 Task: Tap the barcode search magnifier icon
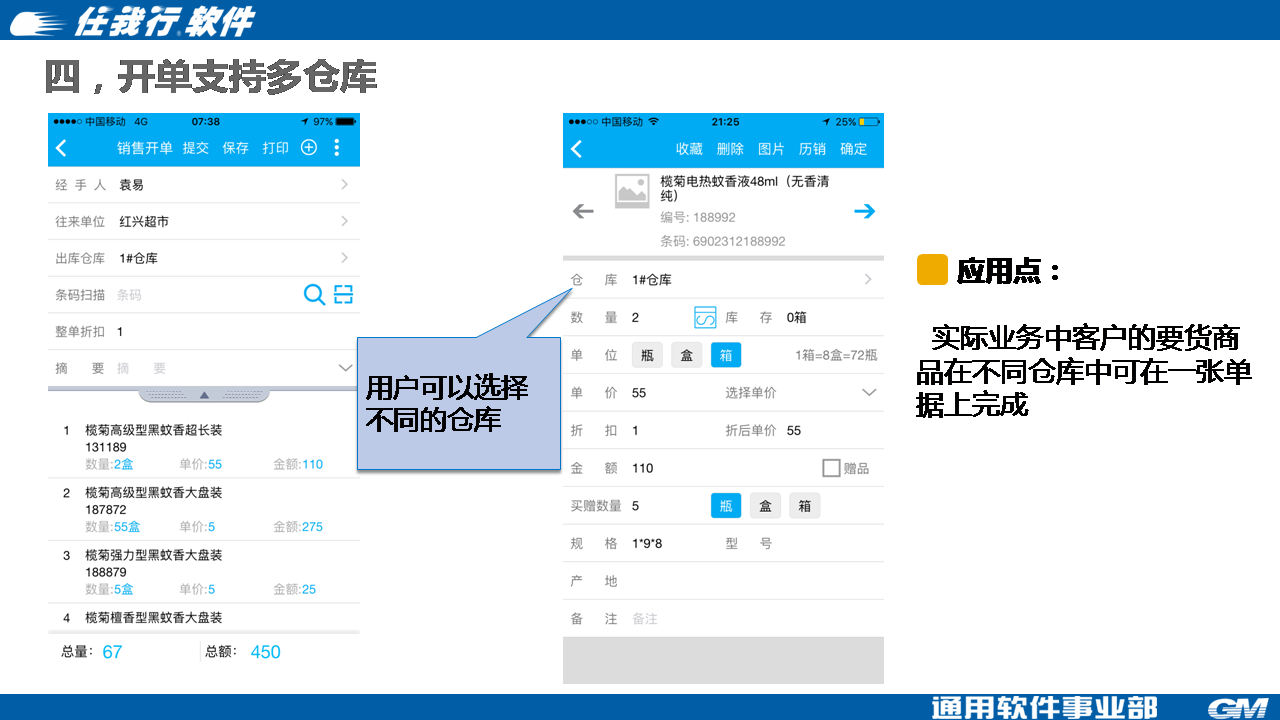tap(314, 294)
